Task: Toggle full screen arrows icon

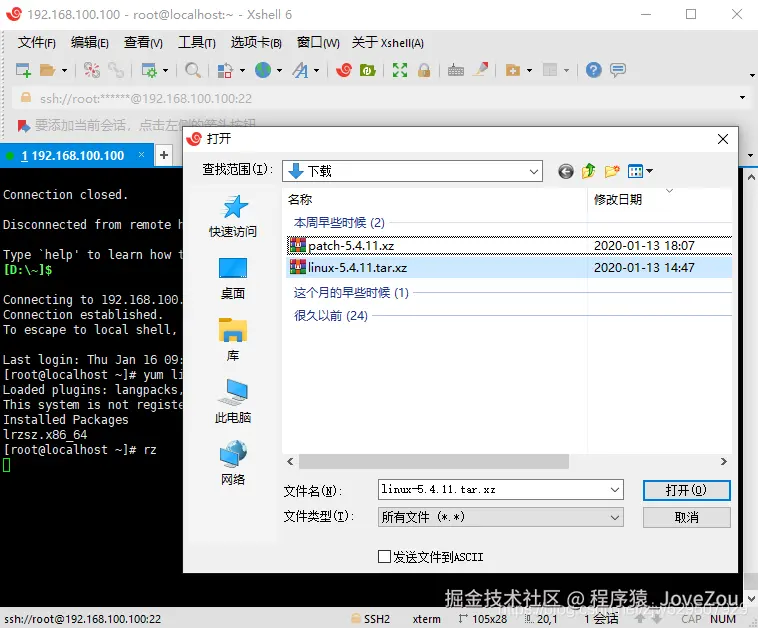Action: point(400,71)
